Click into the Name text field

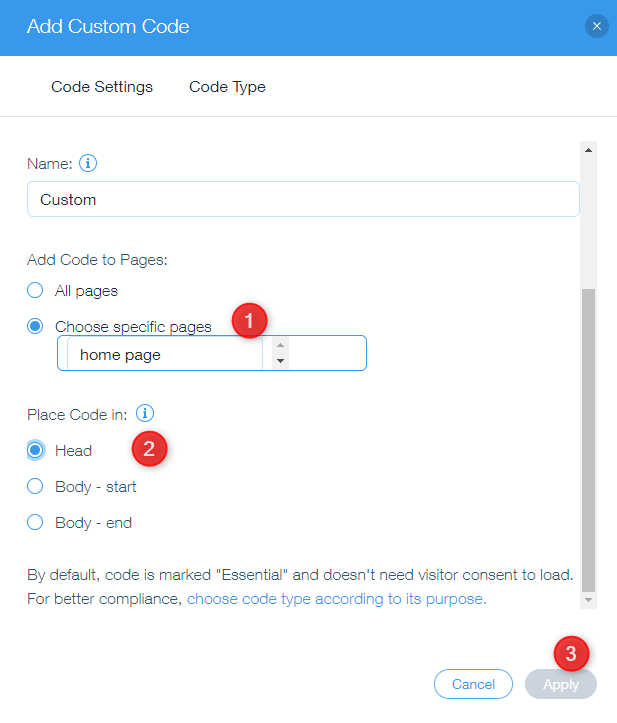(x=303, y=199)
